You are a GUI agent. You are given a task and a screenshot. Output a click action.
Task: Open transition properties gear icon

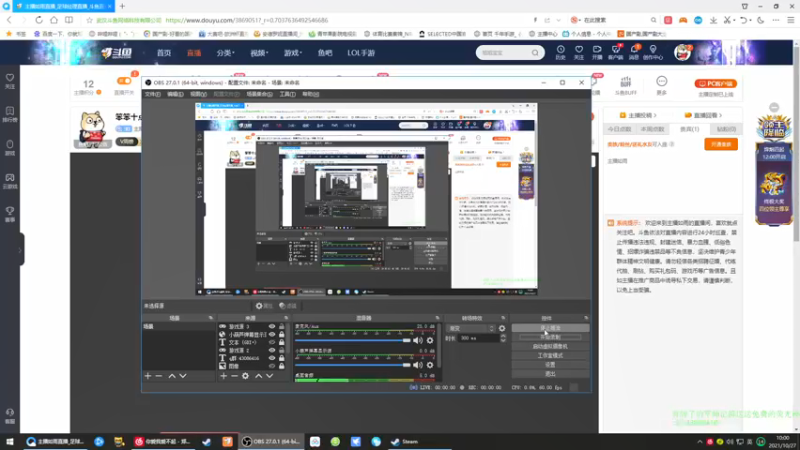pos(502,329)
